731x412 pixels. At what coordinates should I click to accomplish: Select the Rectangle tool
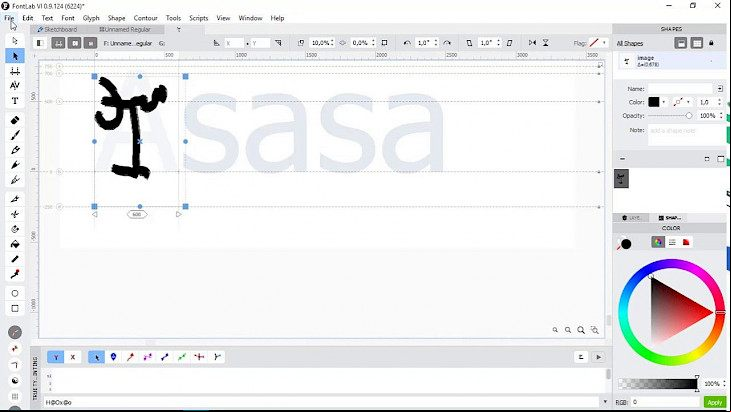pos(15,309)
